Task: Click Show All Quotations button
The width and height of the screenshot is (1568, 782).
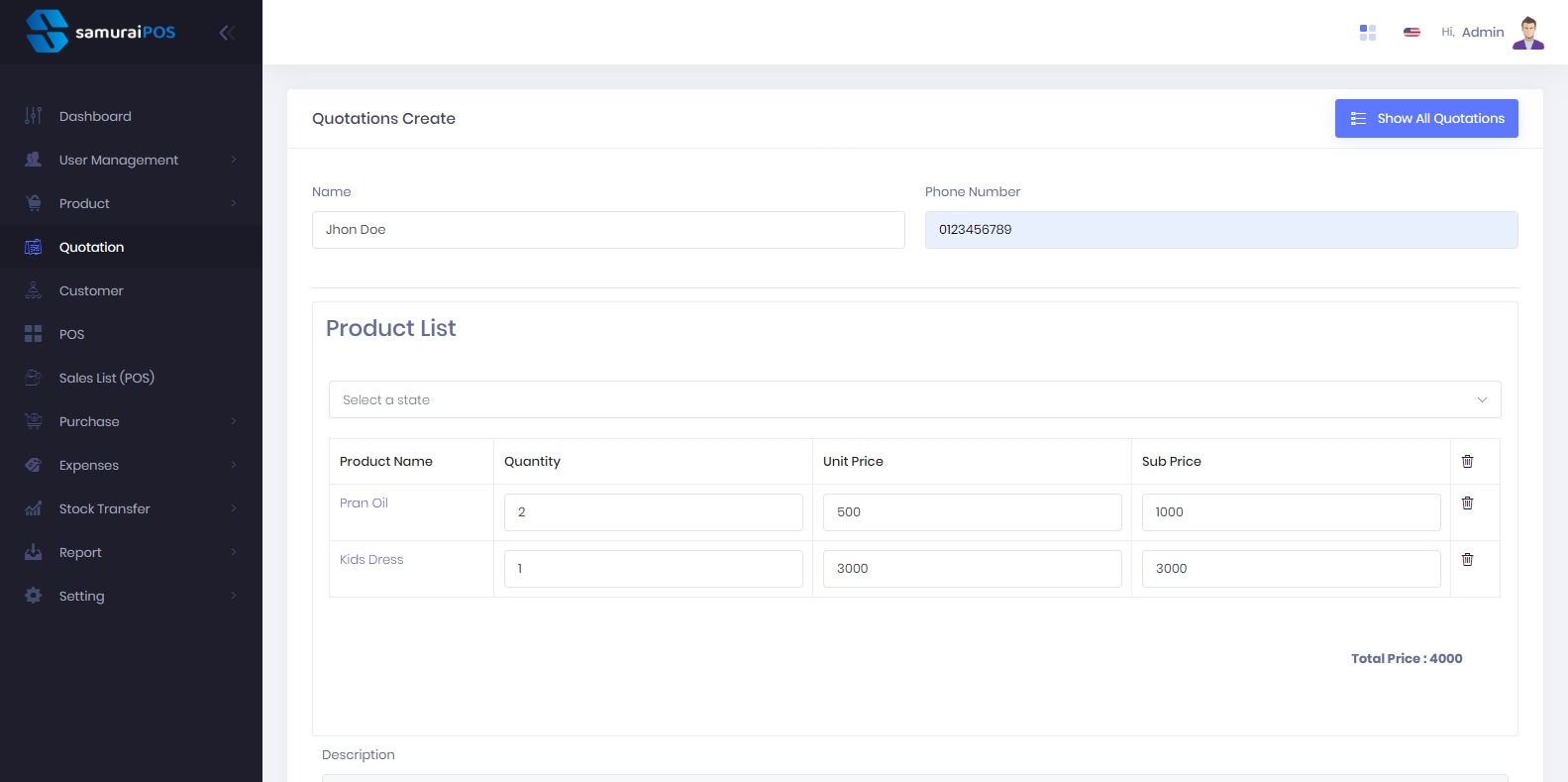Action: click(x=1425, y=118)
